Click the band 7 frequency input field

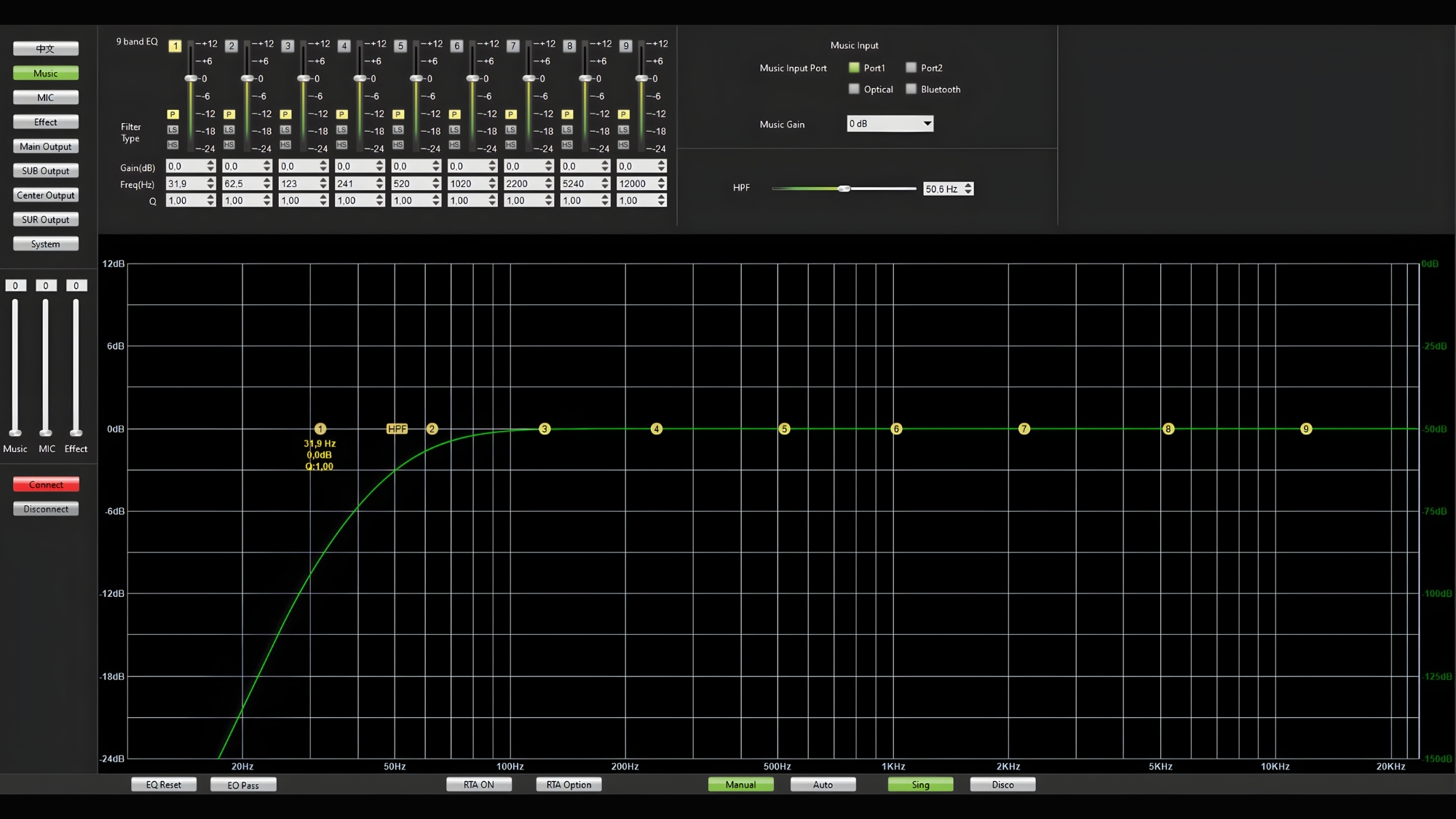tap(523, 184)
